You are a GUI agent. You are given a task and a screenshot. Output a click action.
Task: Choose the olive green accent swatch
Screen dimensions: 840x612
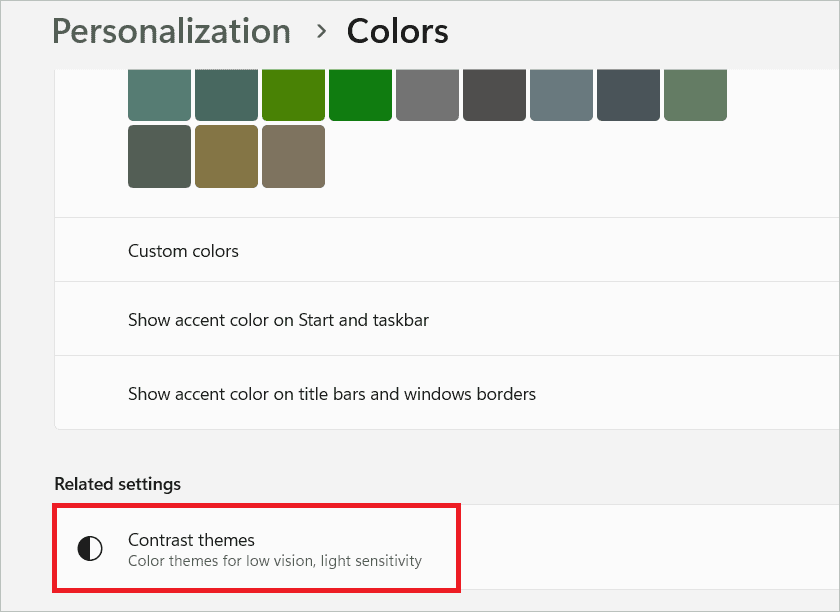(x=294, y=95)
